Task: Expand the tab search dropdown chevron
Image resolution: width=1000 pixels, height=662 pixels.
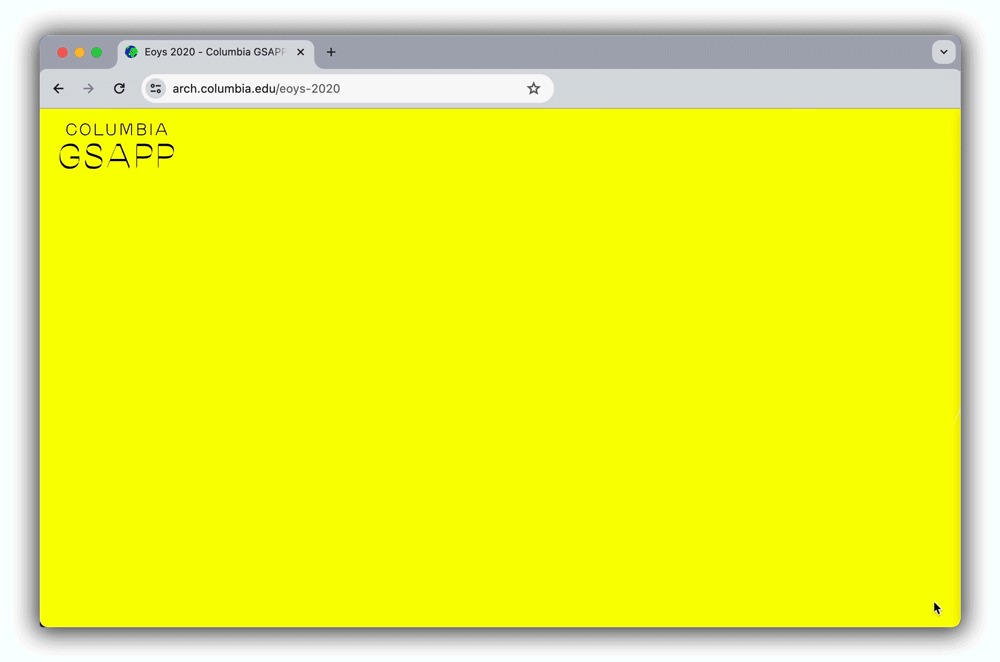Action: (x=943, y=52)
